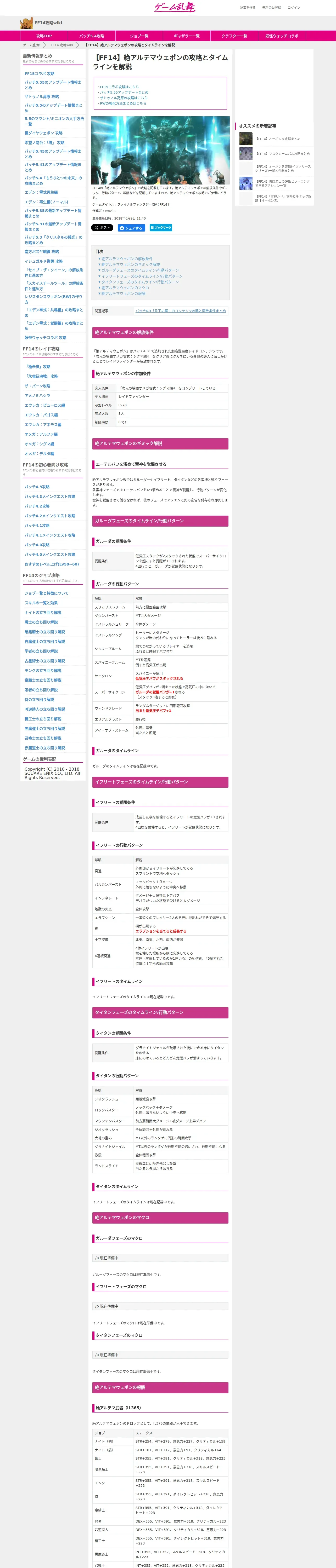Open the クラフター一覧 tab

(234, 36)
